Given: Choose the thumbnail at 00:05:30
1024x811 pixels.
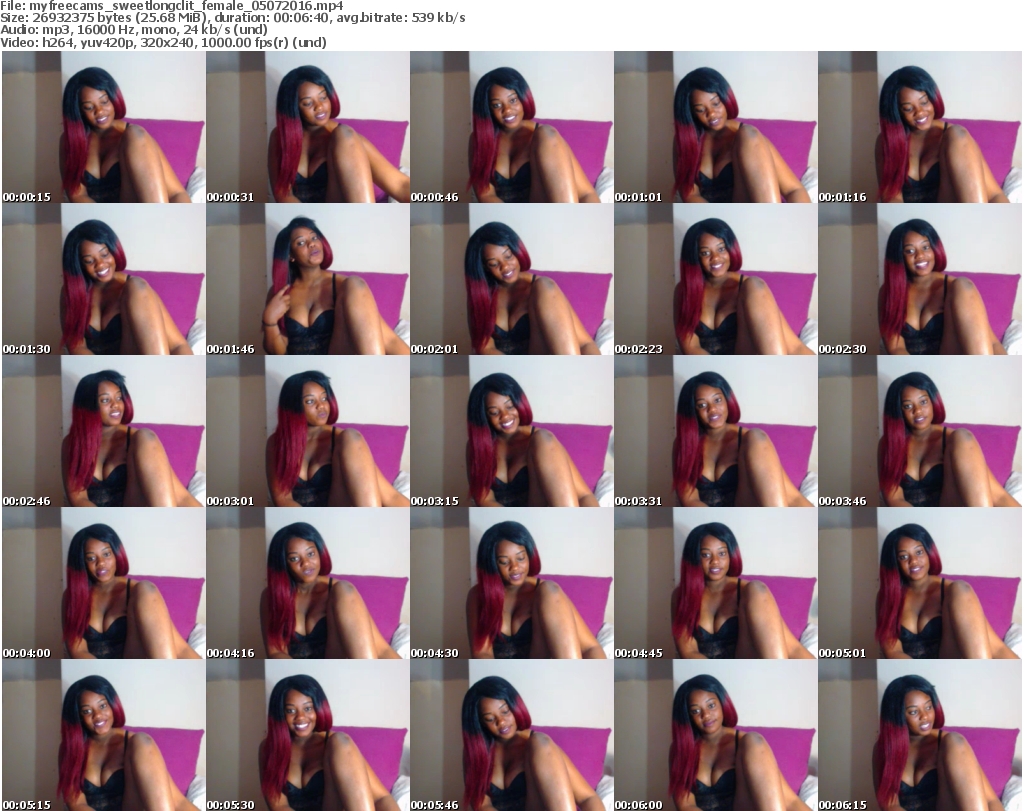Looking at the screenshot, I should (308, 735).
